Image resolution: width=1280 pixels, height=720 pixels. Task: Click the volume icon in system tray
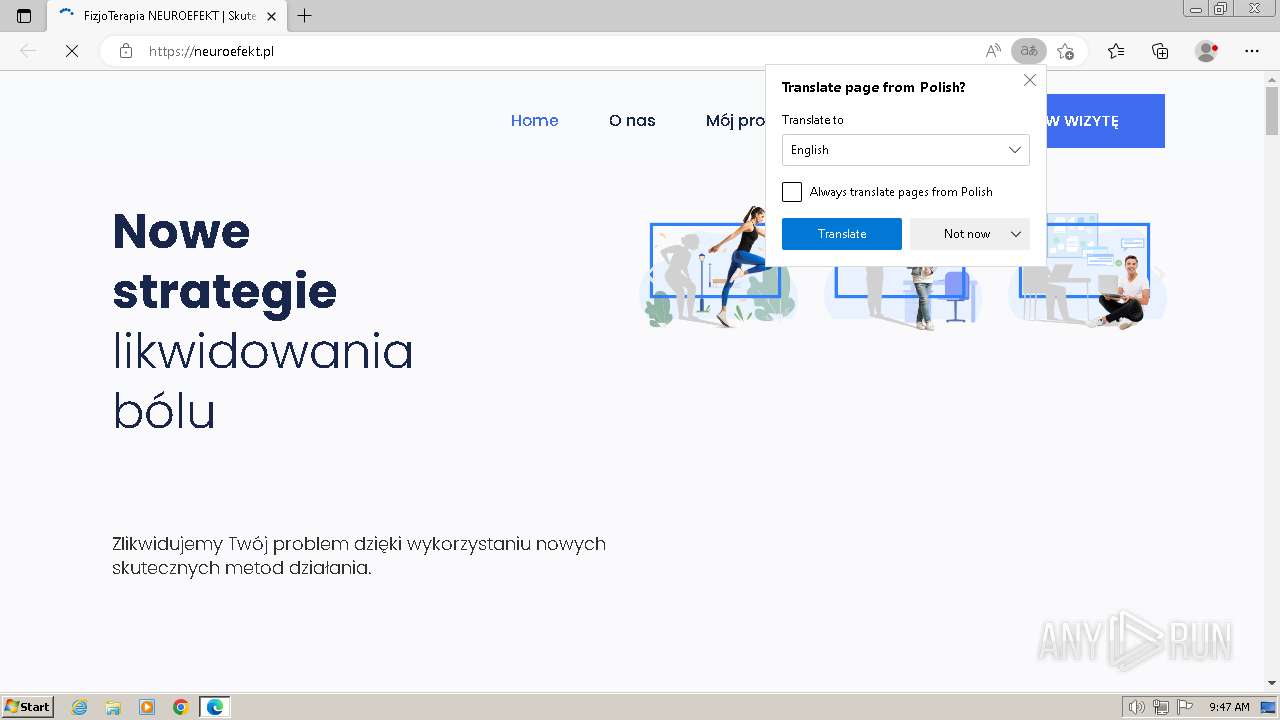click(x=1137, y=707)
